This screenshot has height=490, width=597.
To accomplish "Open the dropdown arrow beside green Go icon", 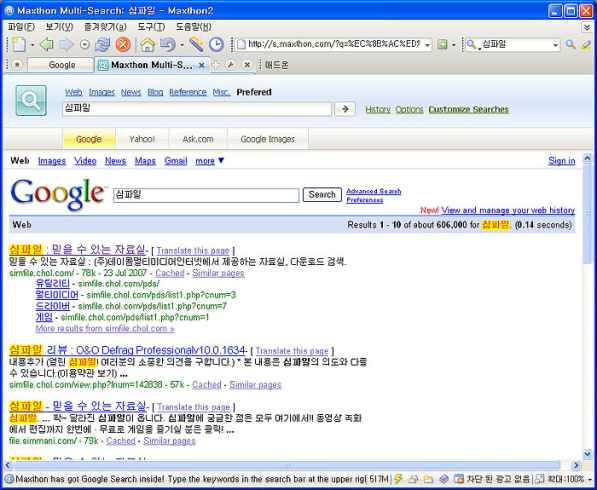I will [454, 45].
